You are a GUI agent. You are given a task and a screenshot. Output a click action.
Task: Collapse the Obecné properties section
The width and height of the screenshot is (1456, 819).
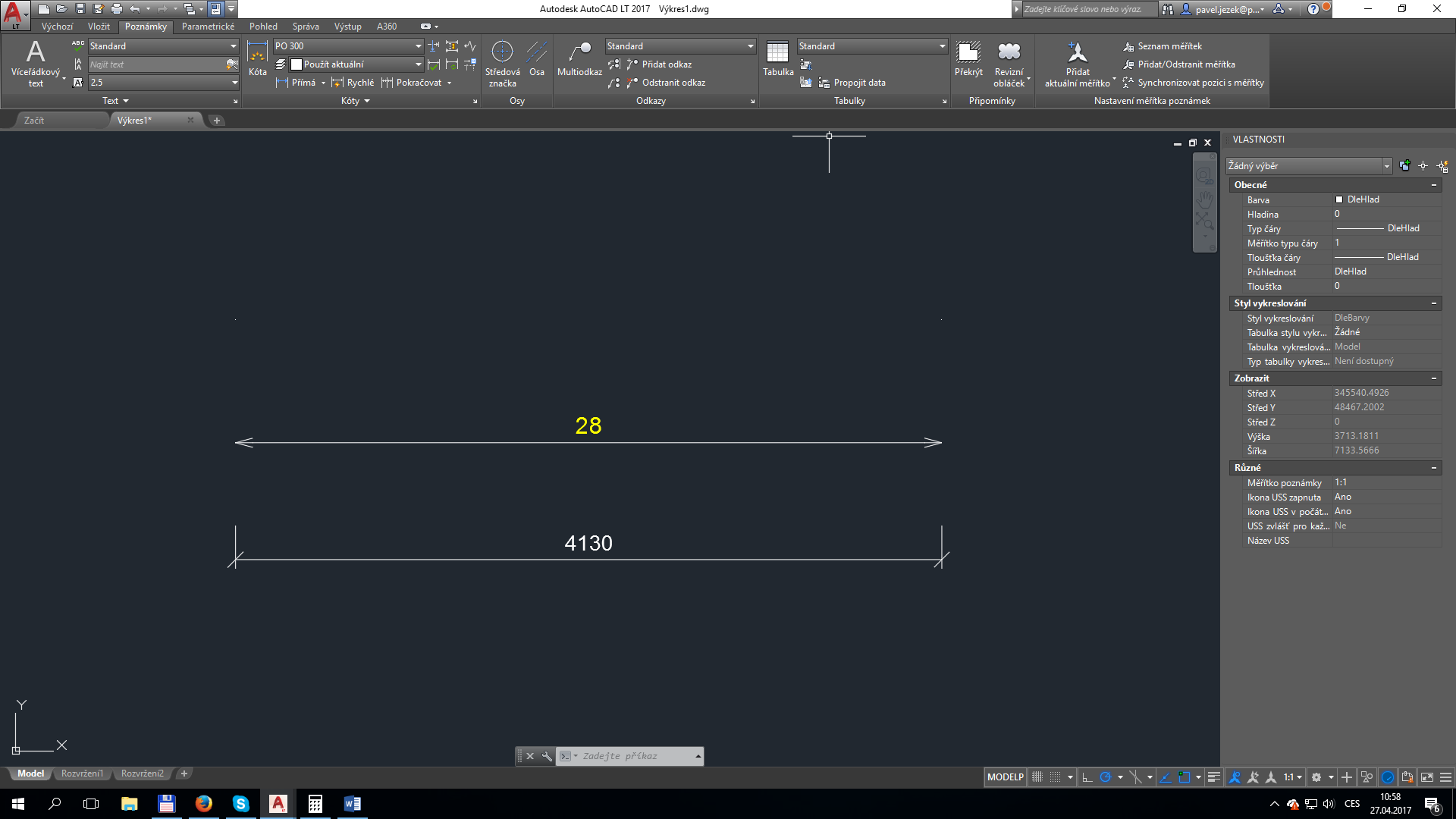click(1433, 185)
